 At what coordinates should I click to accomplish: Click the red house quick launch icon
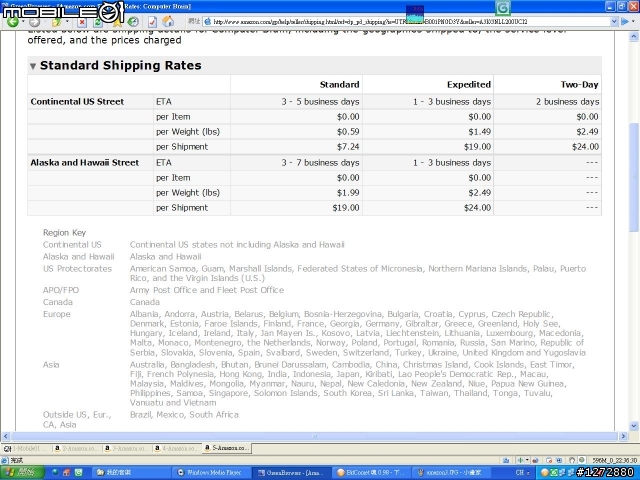[67, 473]
